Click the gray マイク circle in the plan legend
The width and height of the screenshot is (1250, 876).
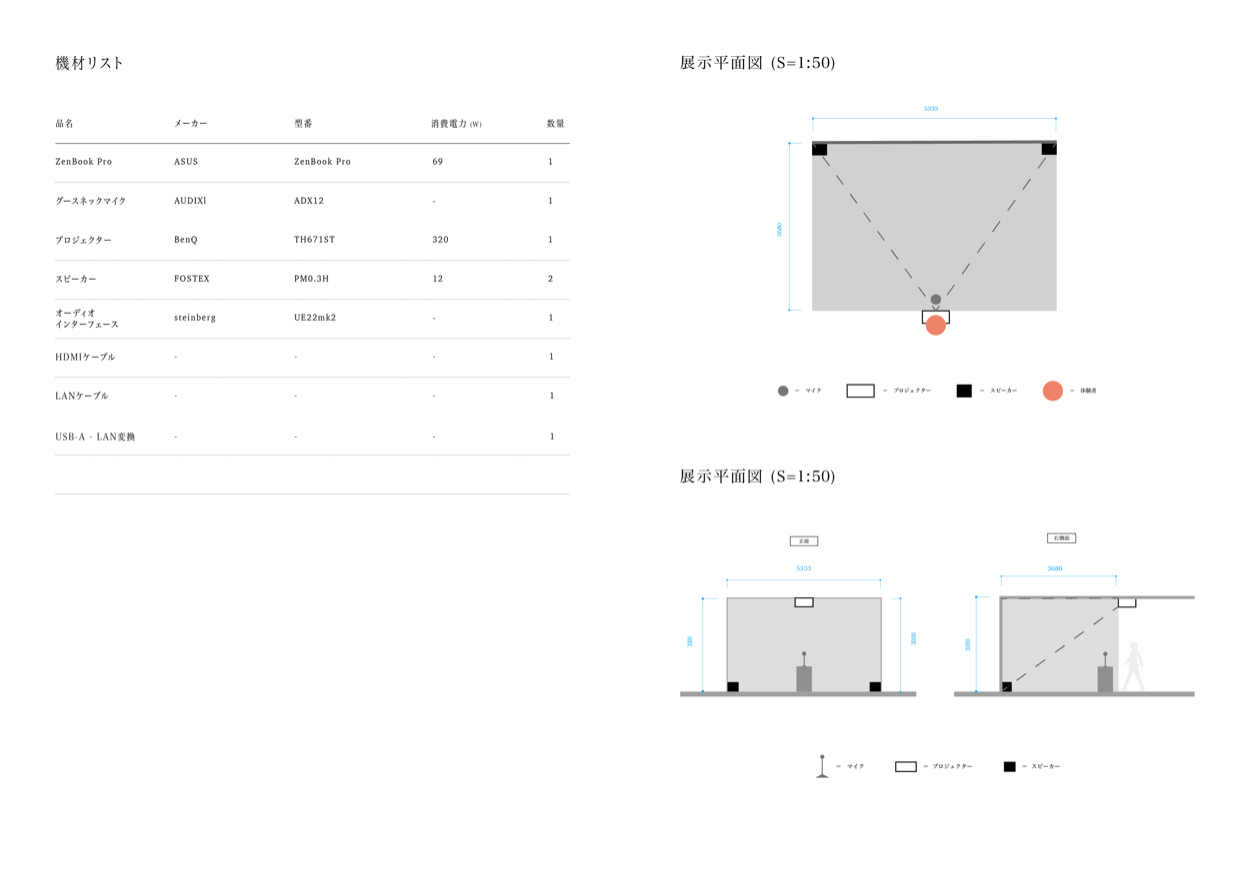pyautogui.click(x=783, y=390)
